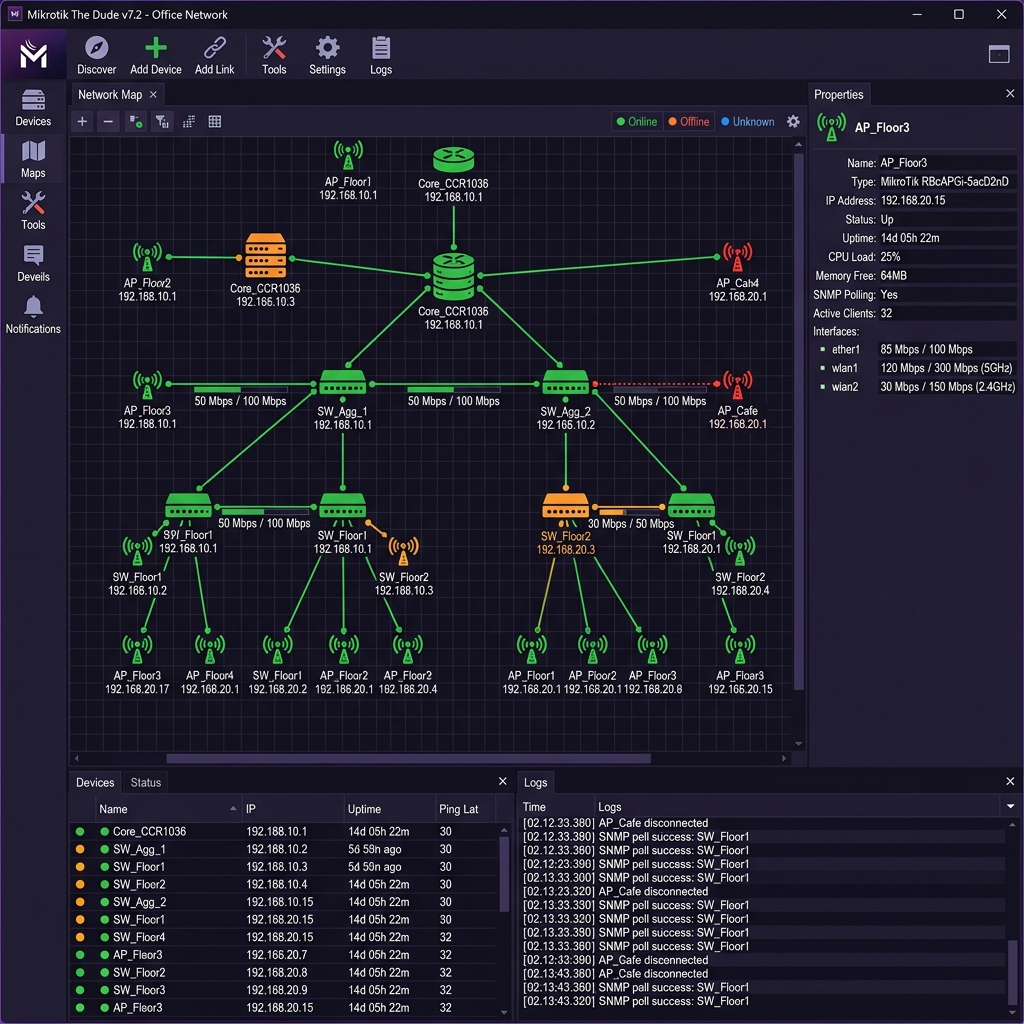Viewport: 1024px width, 1024px height.
Task: Click the Add Device plus icon
Action: point(155,56)
